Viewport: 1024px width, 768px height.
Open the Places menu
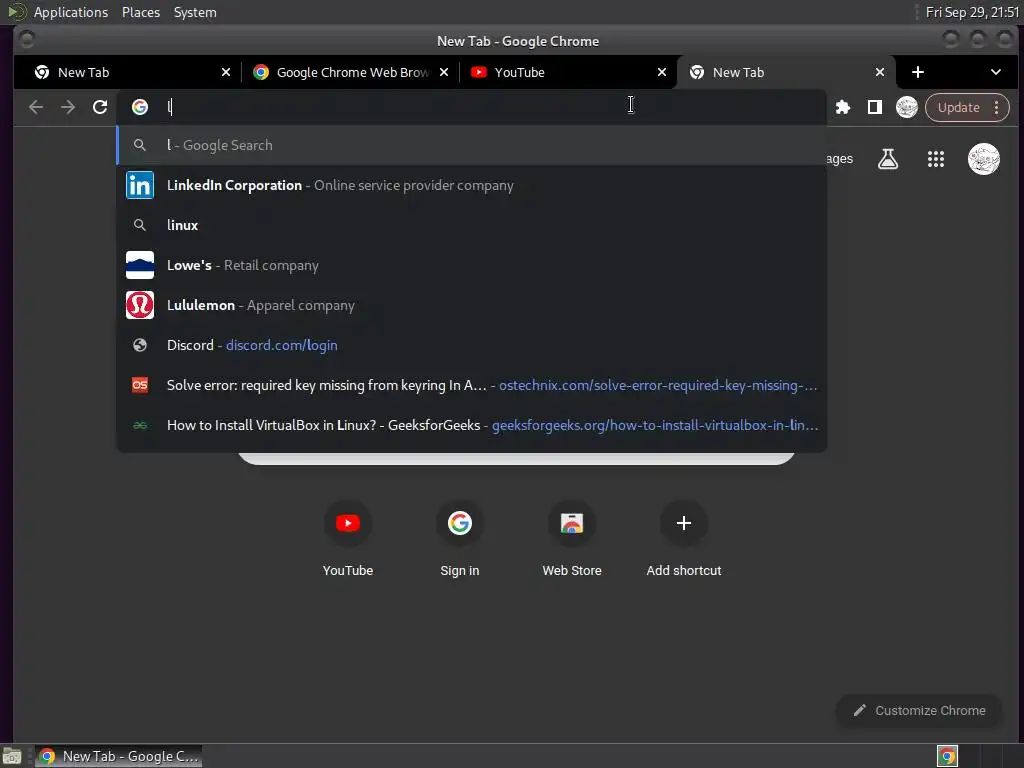(141, 12)
